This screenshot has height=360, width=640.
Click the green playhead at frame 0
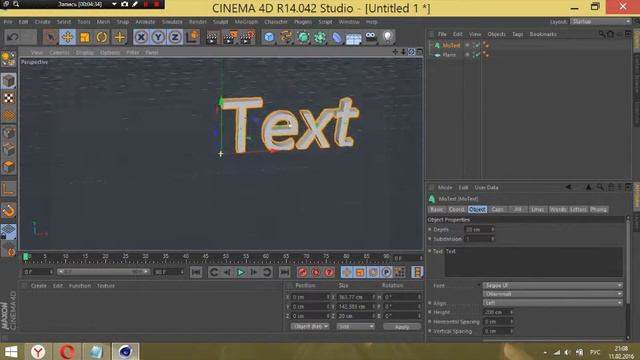pos(26,257)
